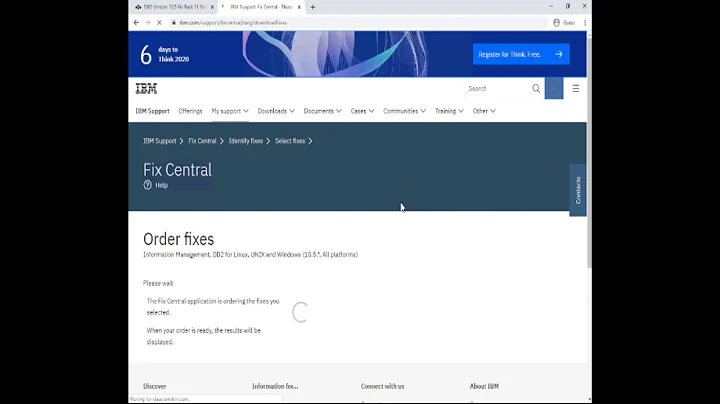Click the IBM logo
The width and height of the screenshot is (720, 404).
(x=146, y=89)
